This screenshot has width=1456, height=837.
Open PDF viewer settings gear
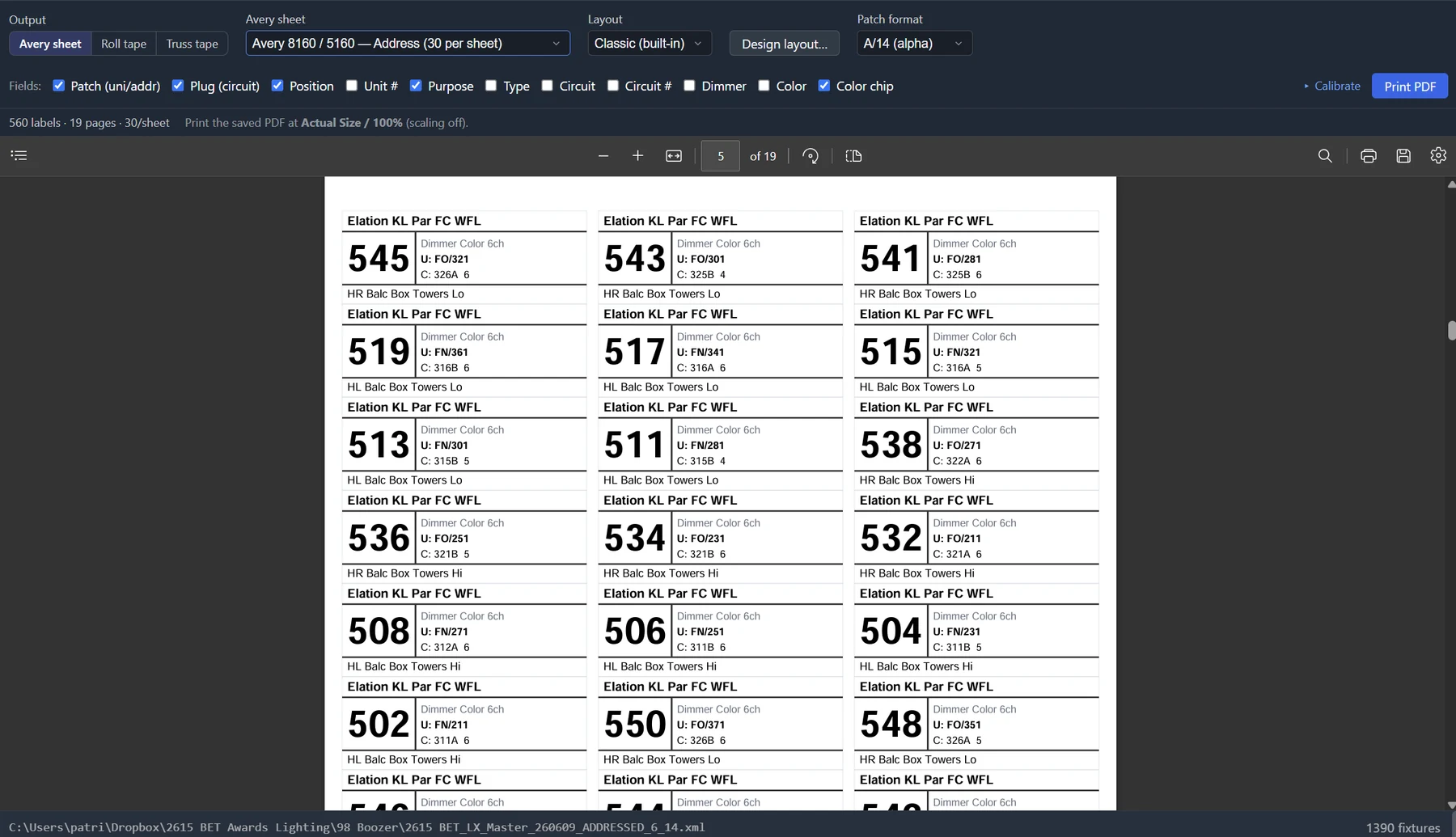(1438, 156)
